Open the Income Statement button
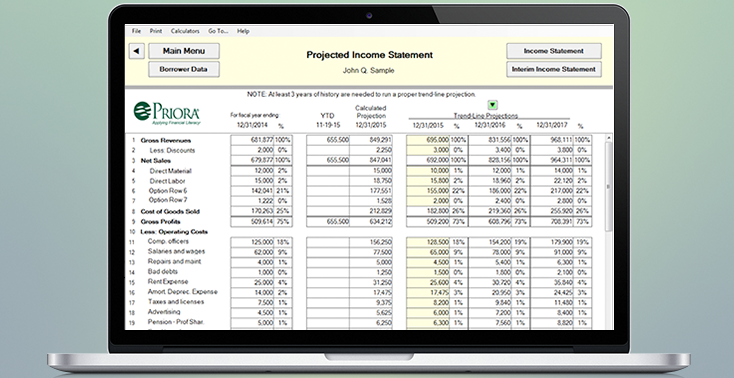This screenshot has width=734, height=378. (x=554, y=51)
